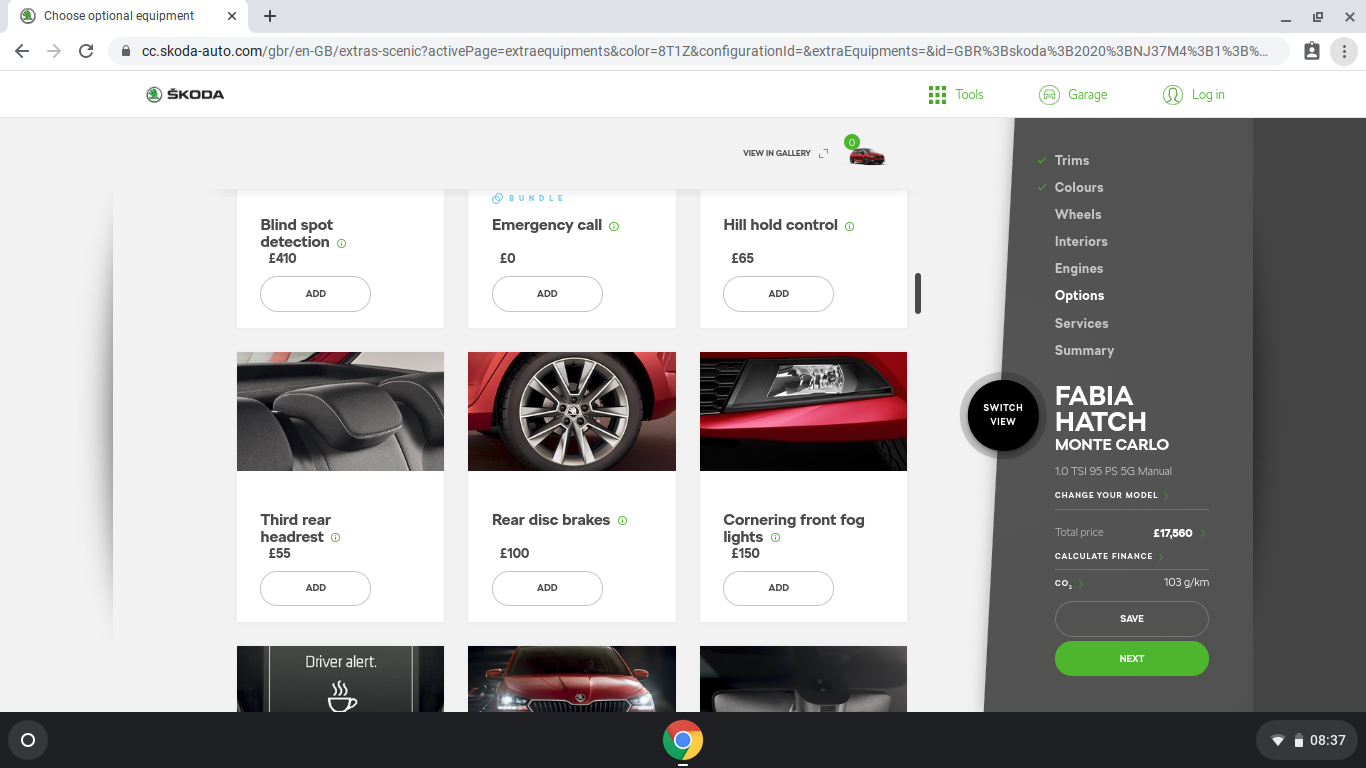
Task: Show info for Emergency call
Action: pos(614,226)
